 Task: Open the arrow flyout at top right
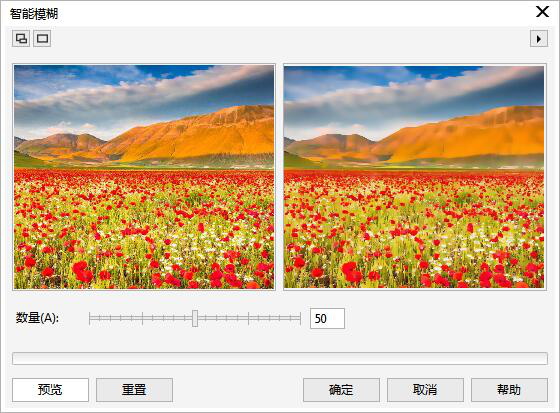(x=539, y=39)
